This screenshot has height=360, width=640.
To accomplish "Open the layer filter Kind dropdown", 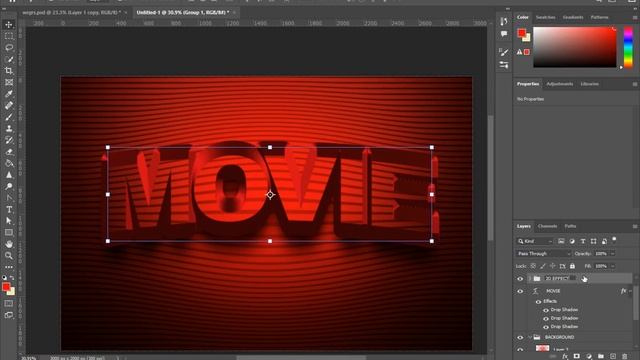I will pyautogui.click(x=535, y=241).
